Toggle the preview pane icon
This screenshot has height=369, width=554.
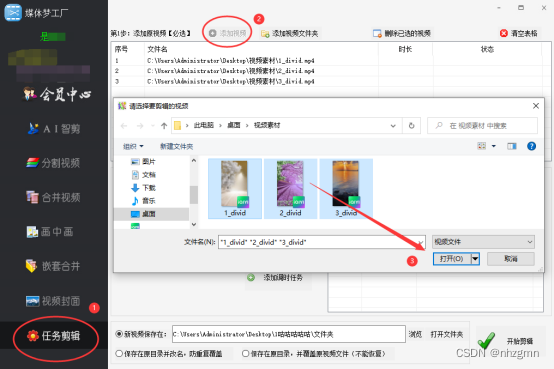512,146
